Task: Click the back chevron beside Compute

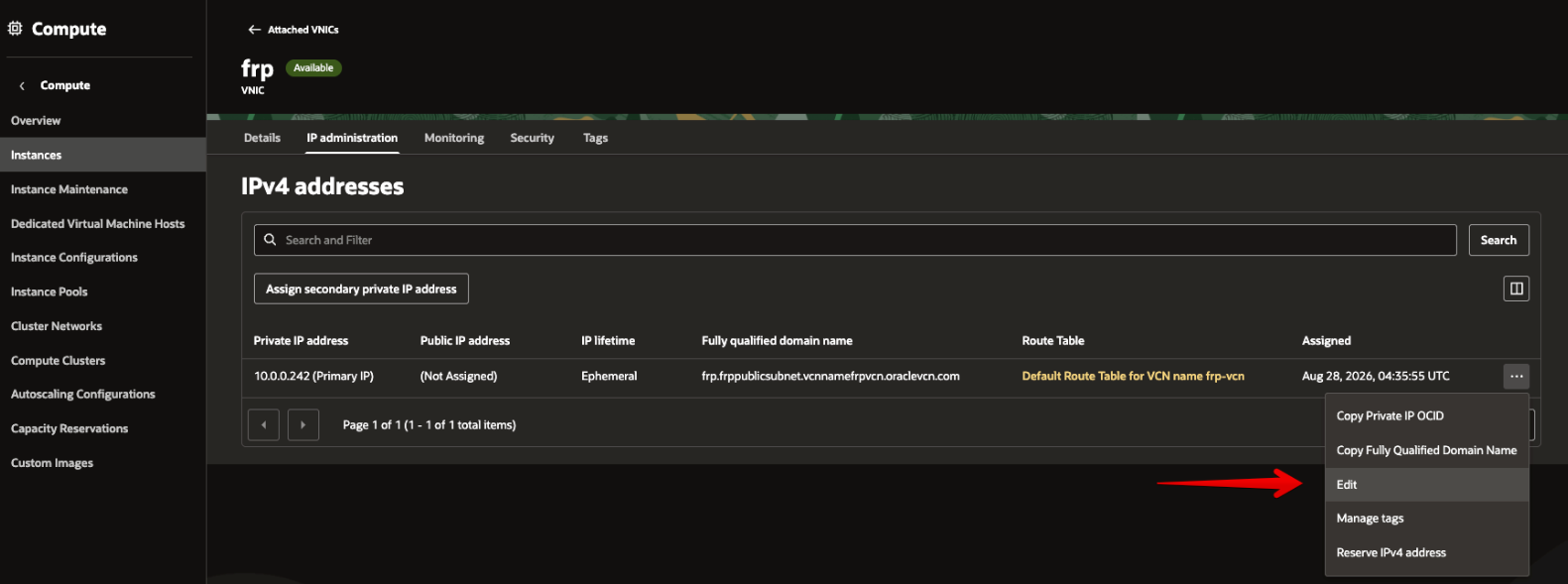Action: (x=22, y=86)
